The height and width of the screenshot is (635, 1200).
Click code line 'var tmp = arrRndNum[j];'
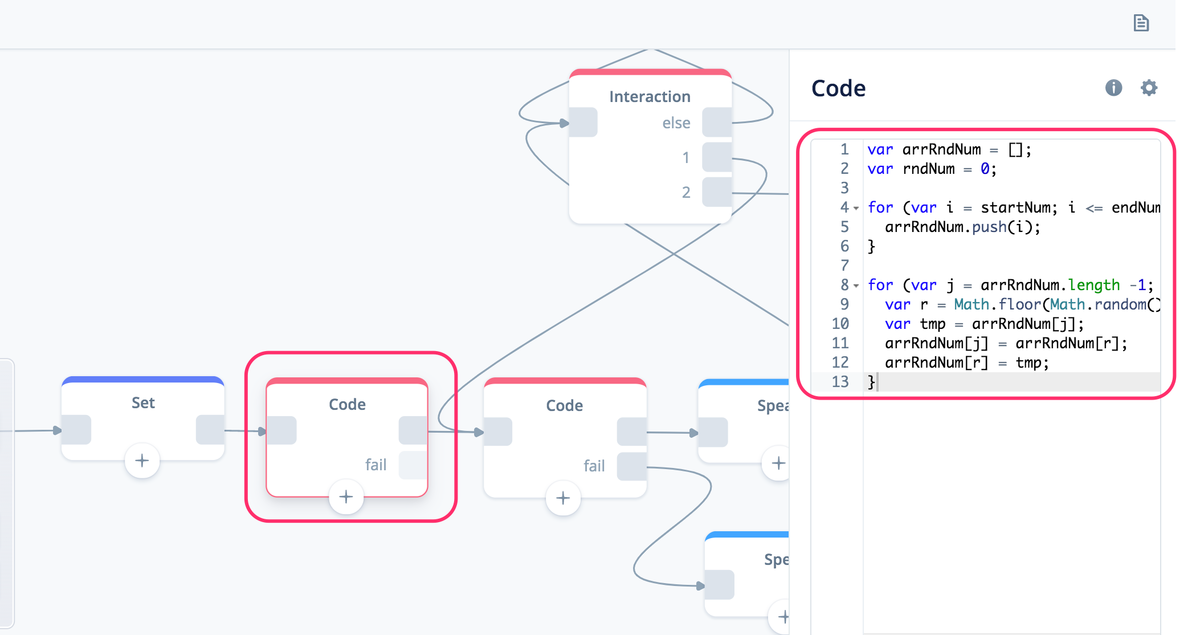pyautogui.click(x=984, y=324)
